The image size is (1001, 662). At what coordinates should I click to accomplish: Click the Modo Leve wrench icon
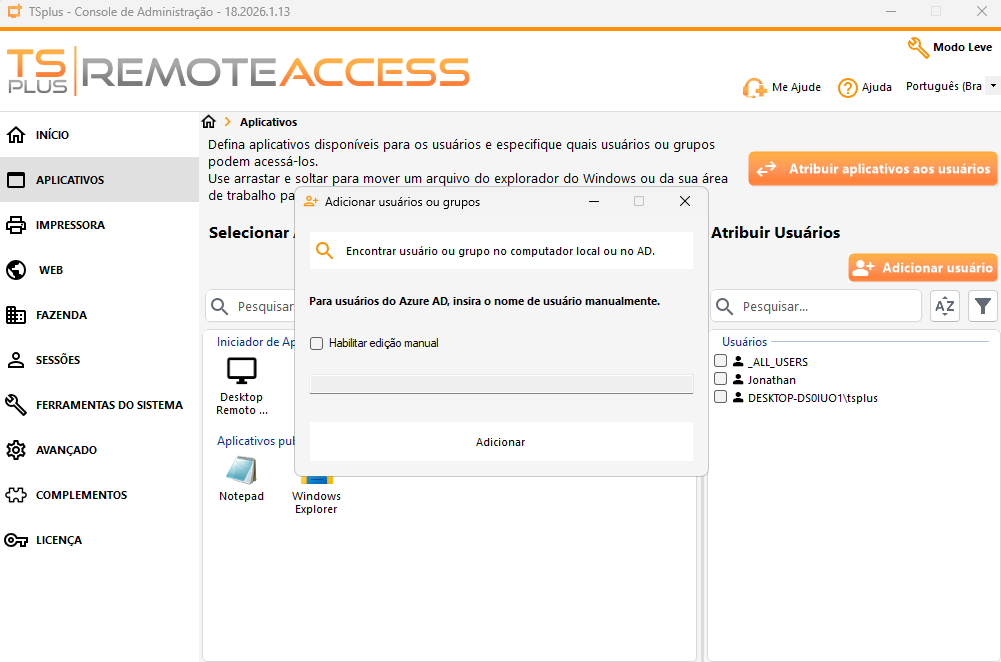(x=918, y=47)
